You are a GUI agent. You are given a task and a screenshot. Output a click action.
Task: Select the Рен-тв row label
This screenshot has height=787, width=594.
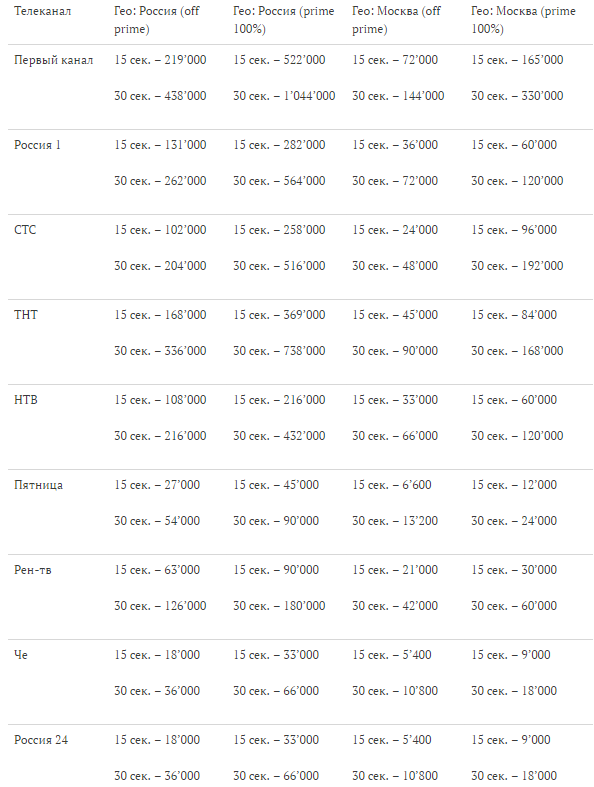tap(33, 570)
